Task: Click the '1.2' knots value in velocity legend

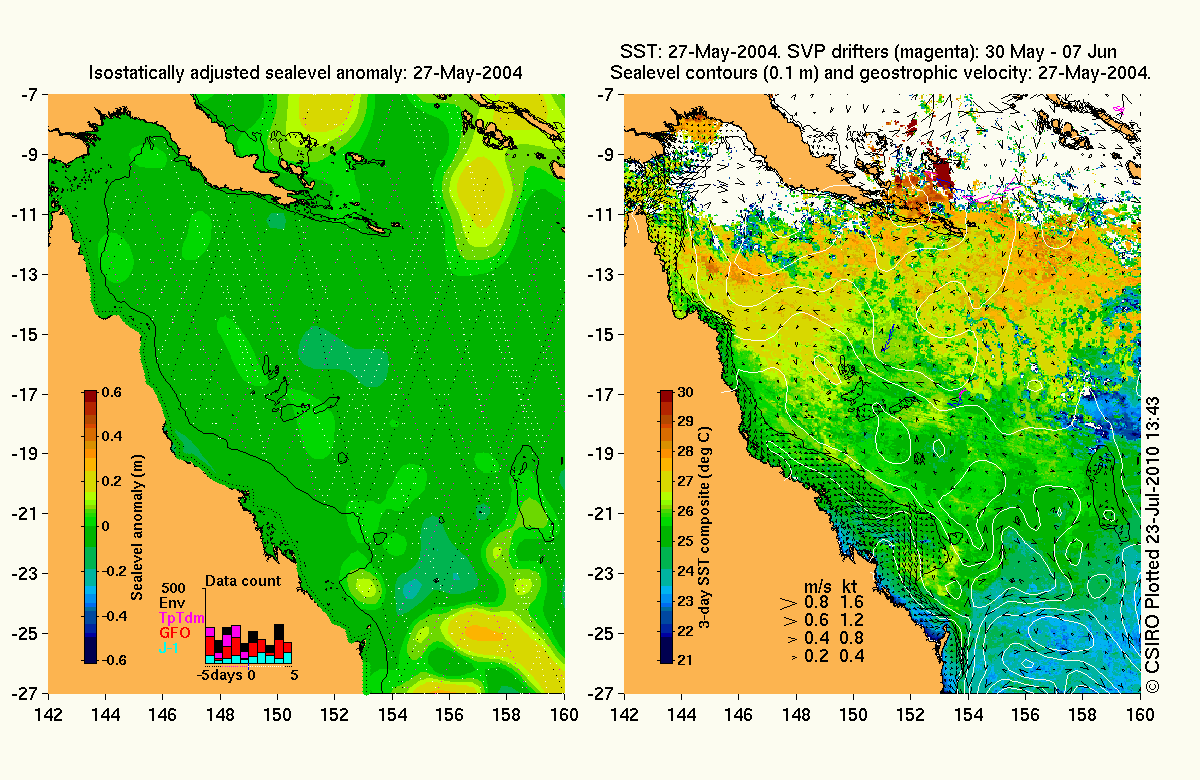Action: 852,620
